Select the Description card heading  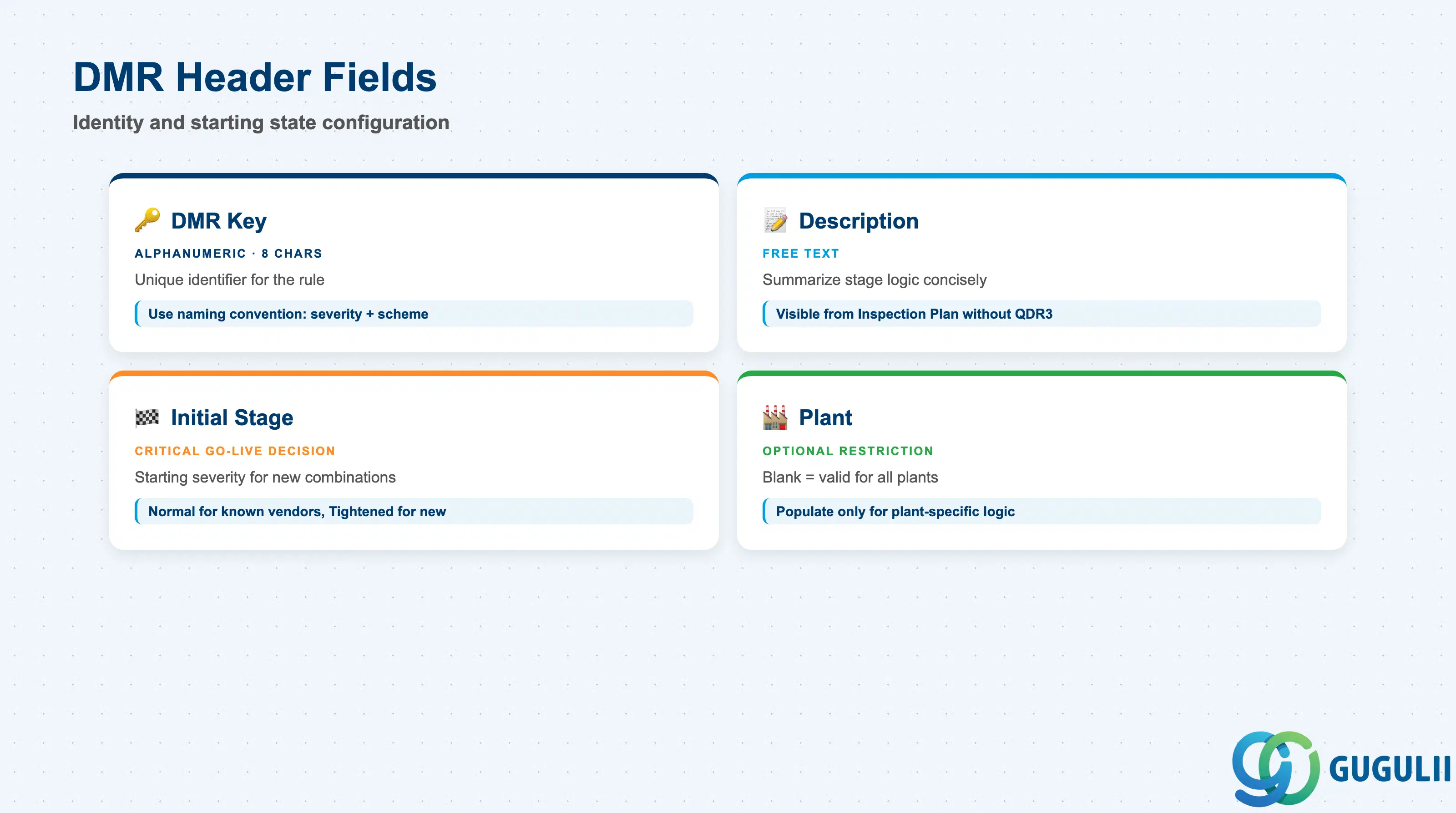(x=859, y=220)
